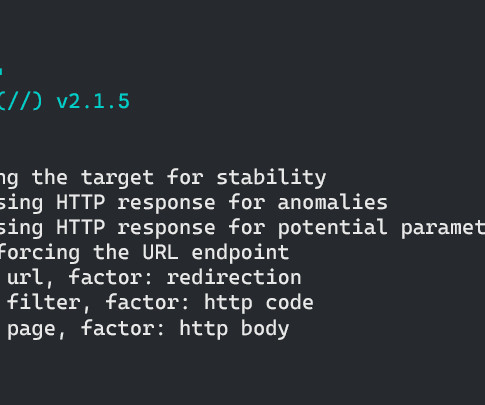Click 'http code' text in output
Viewport: 485px width, 405px height.
[x=259, y=303]
